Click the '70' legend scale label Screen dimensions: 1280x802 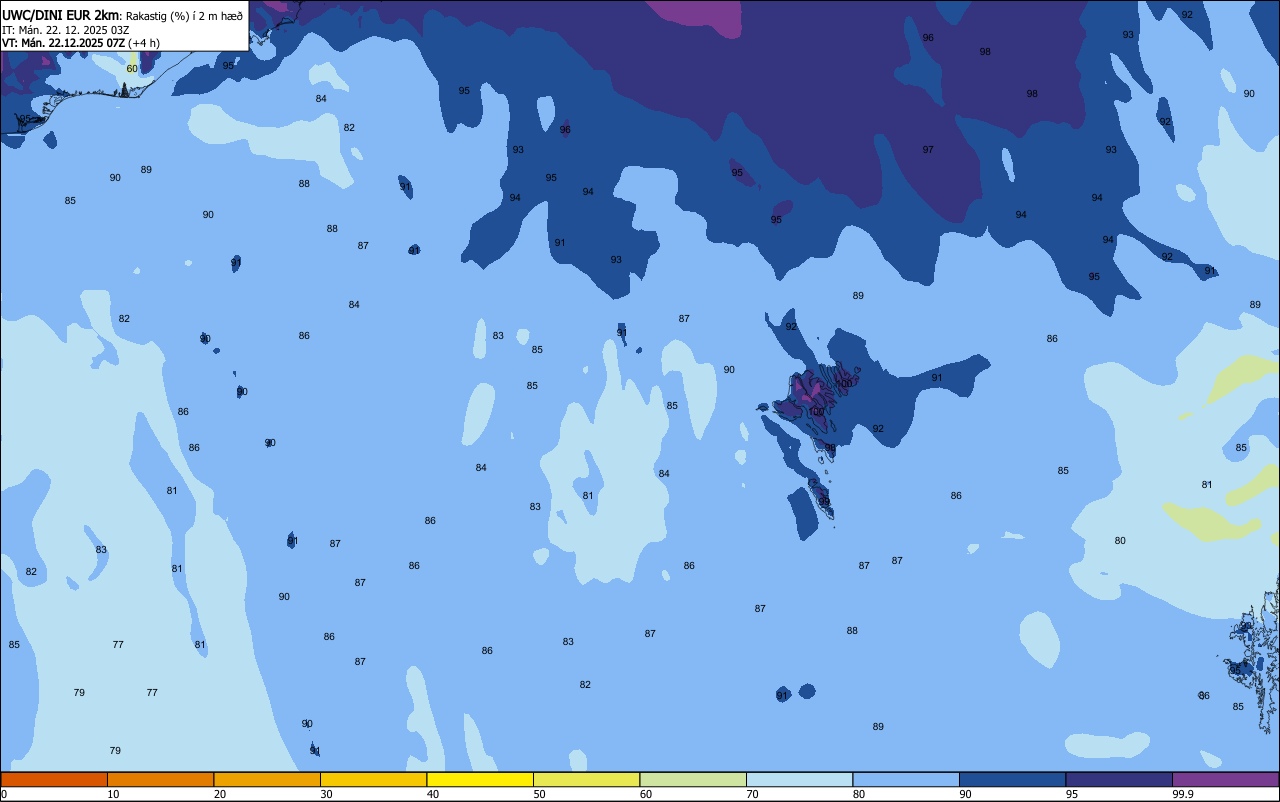click(x=752, y=794)
